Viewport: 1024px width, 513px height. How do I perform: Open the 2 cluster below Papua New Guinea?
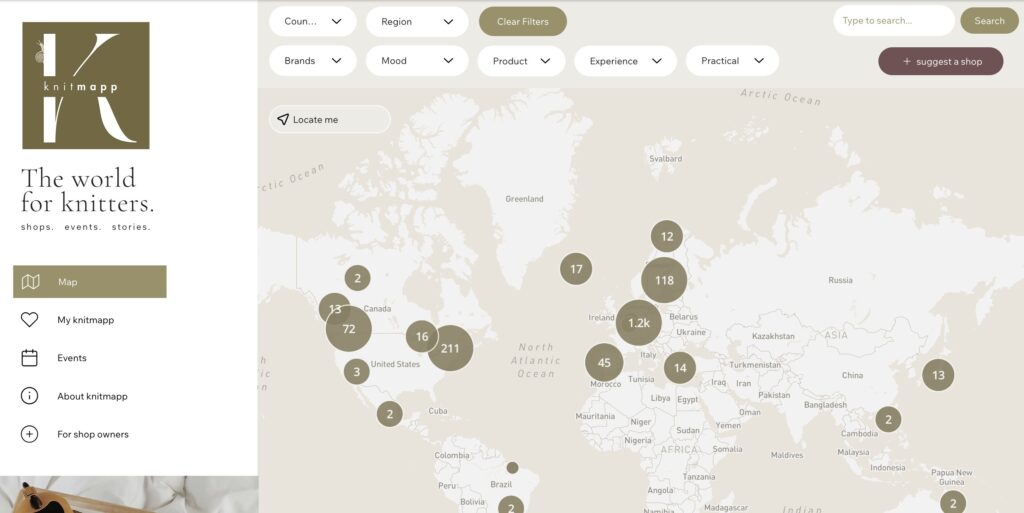[x=953, y=503]
